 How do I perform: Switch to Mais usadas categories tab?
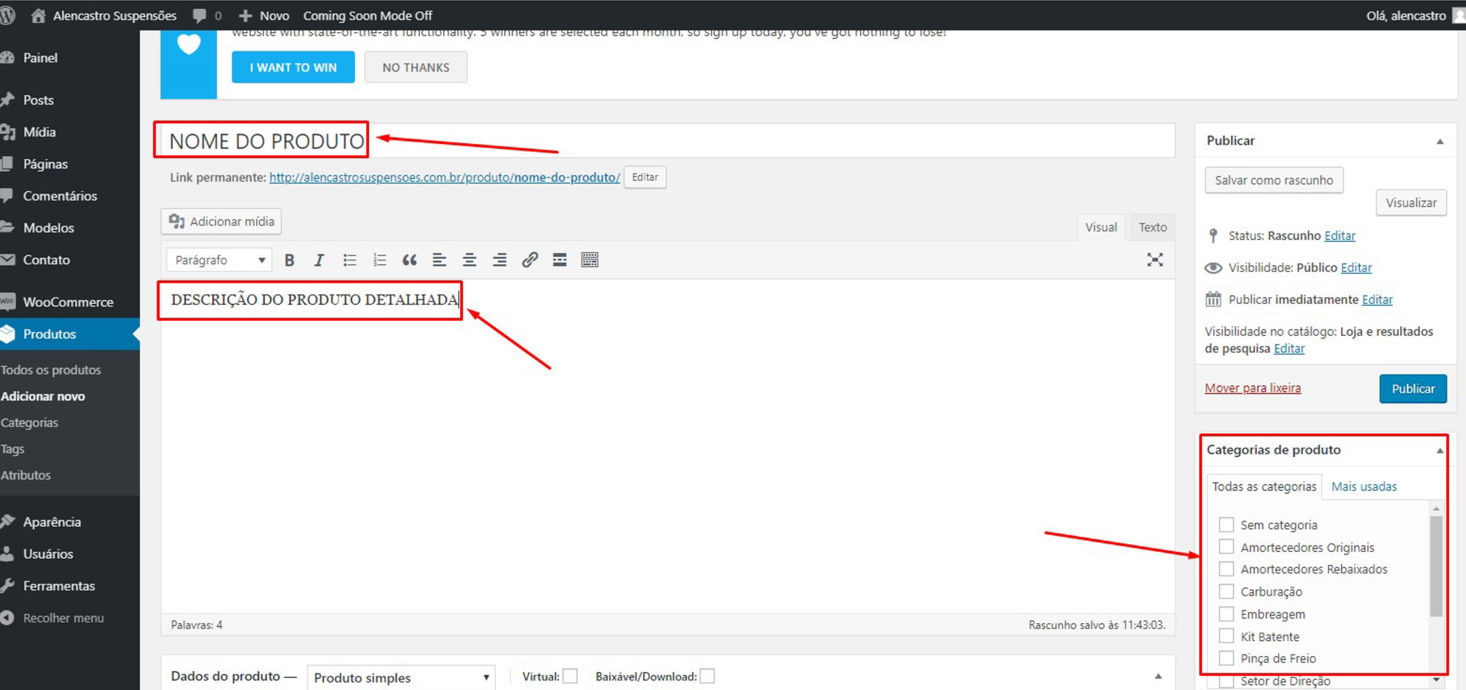1364,487
